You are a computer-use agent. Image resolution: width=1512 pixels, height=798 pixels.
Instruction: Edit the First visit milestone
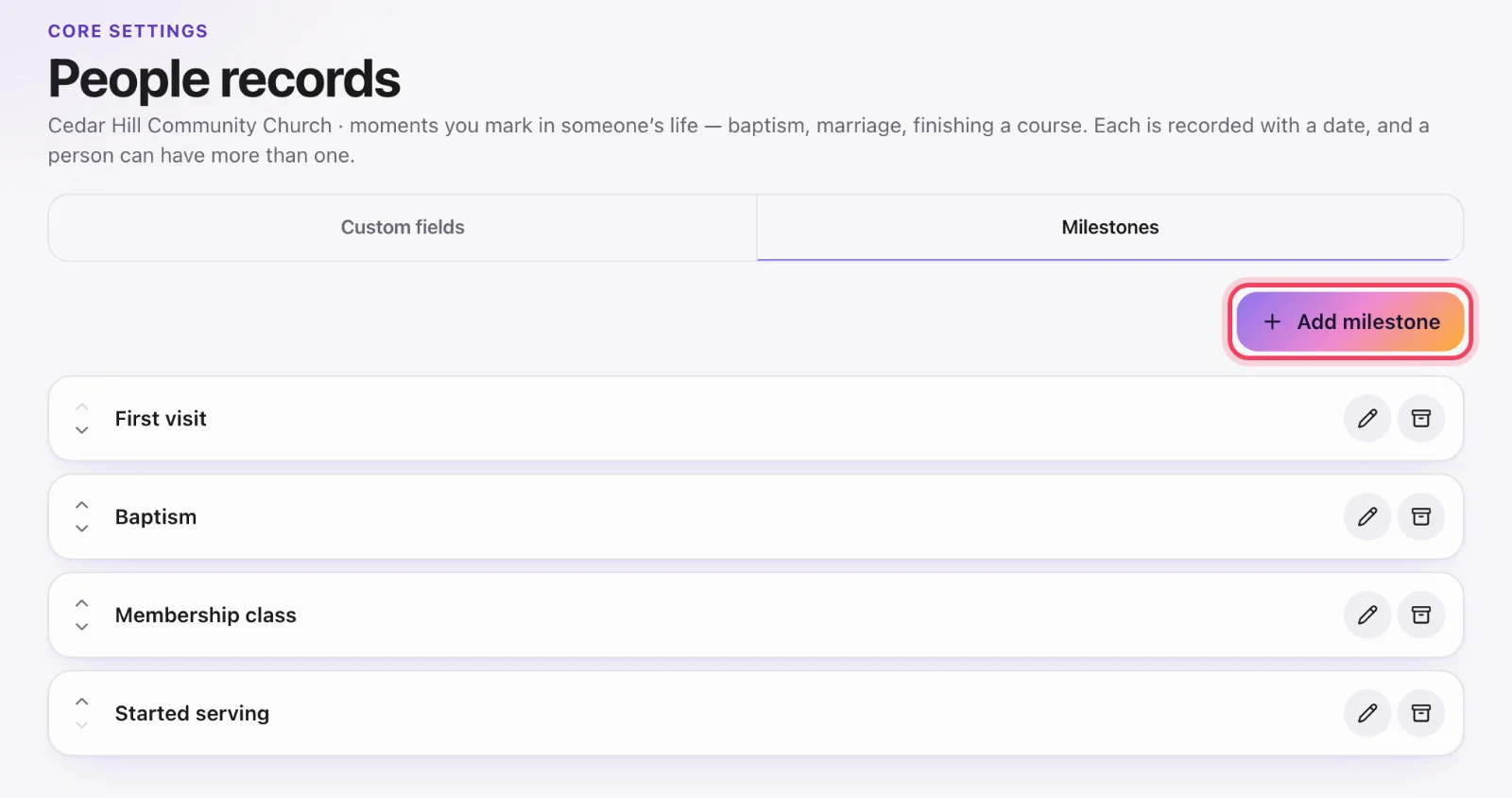point(1367,419)
